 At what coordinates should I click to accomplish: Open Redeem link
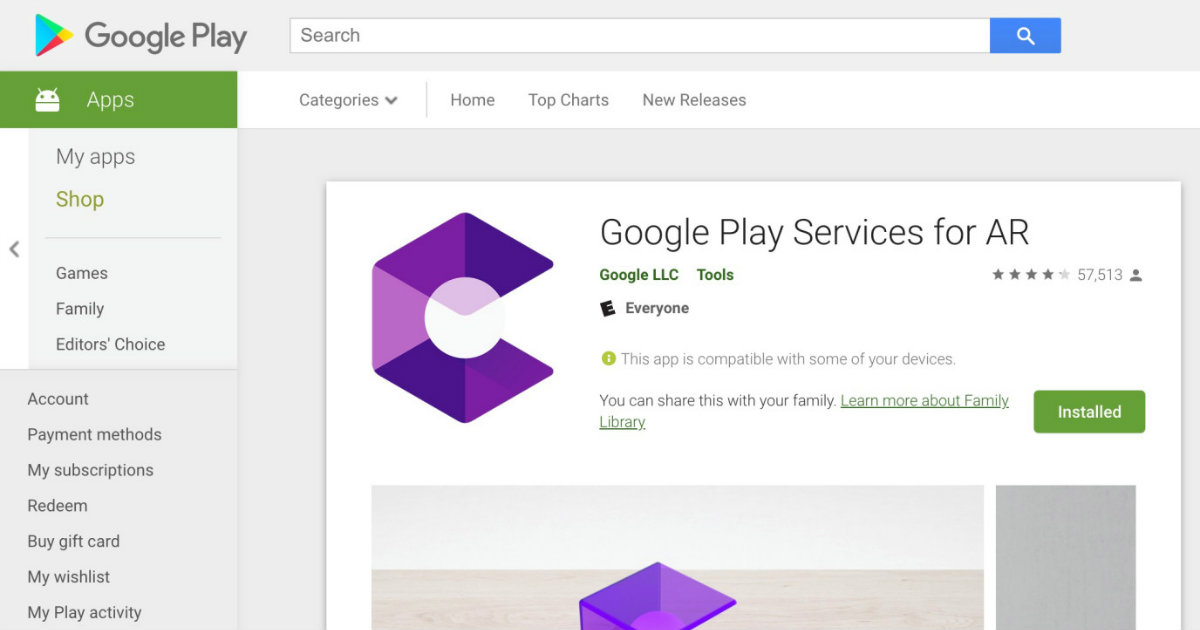coord(57,506)
